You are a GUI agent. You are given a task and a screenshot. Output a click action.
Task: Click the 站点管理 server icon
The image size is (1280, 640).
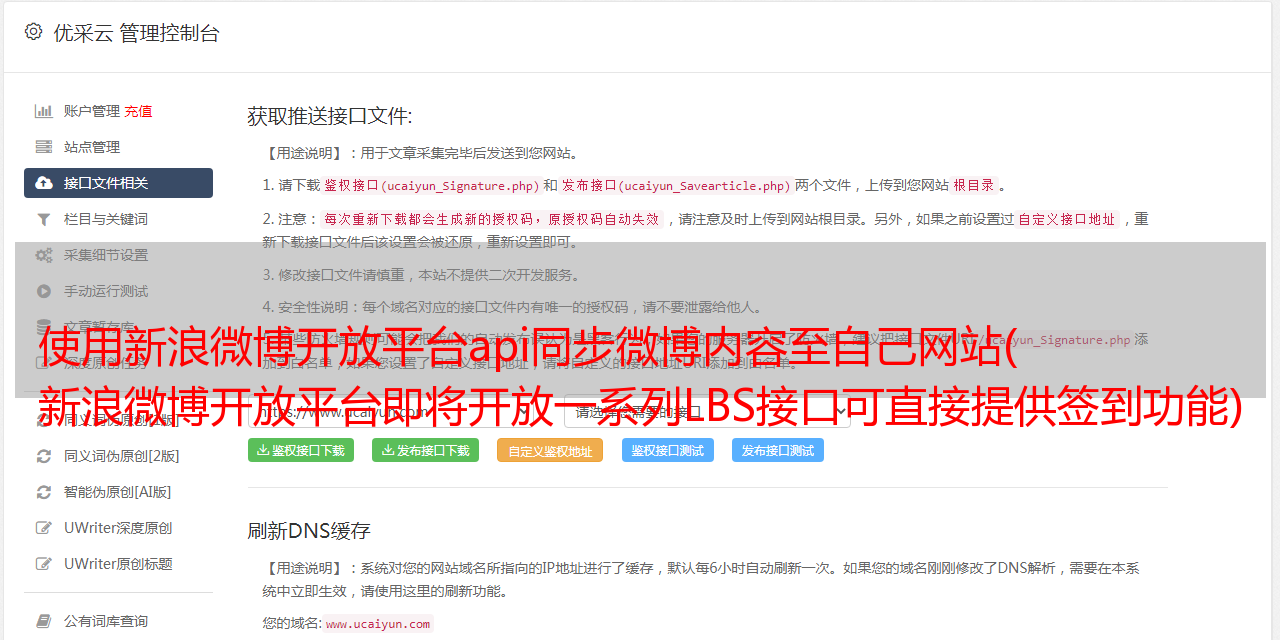(44, 147)
